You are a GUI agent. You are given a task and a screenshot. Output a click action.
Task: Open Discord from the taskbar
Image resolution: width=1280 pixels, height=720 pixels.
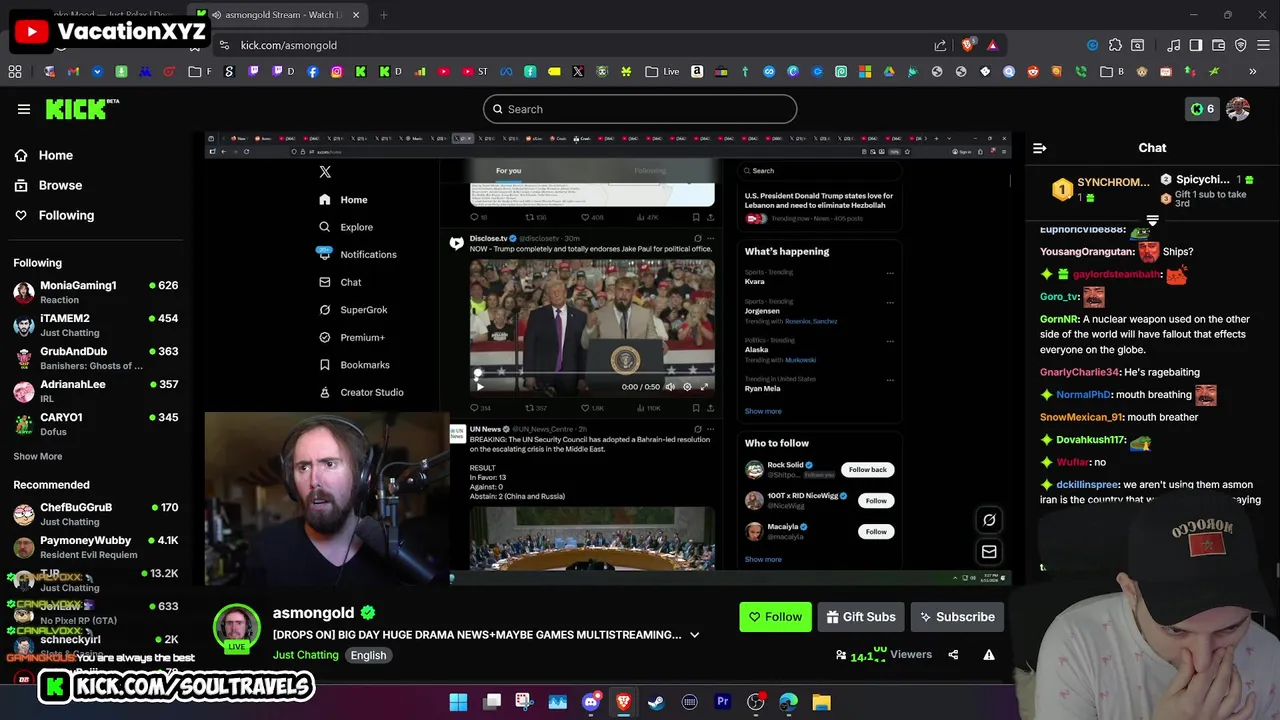tap(590, 702)
